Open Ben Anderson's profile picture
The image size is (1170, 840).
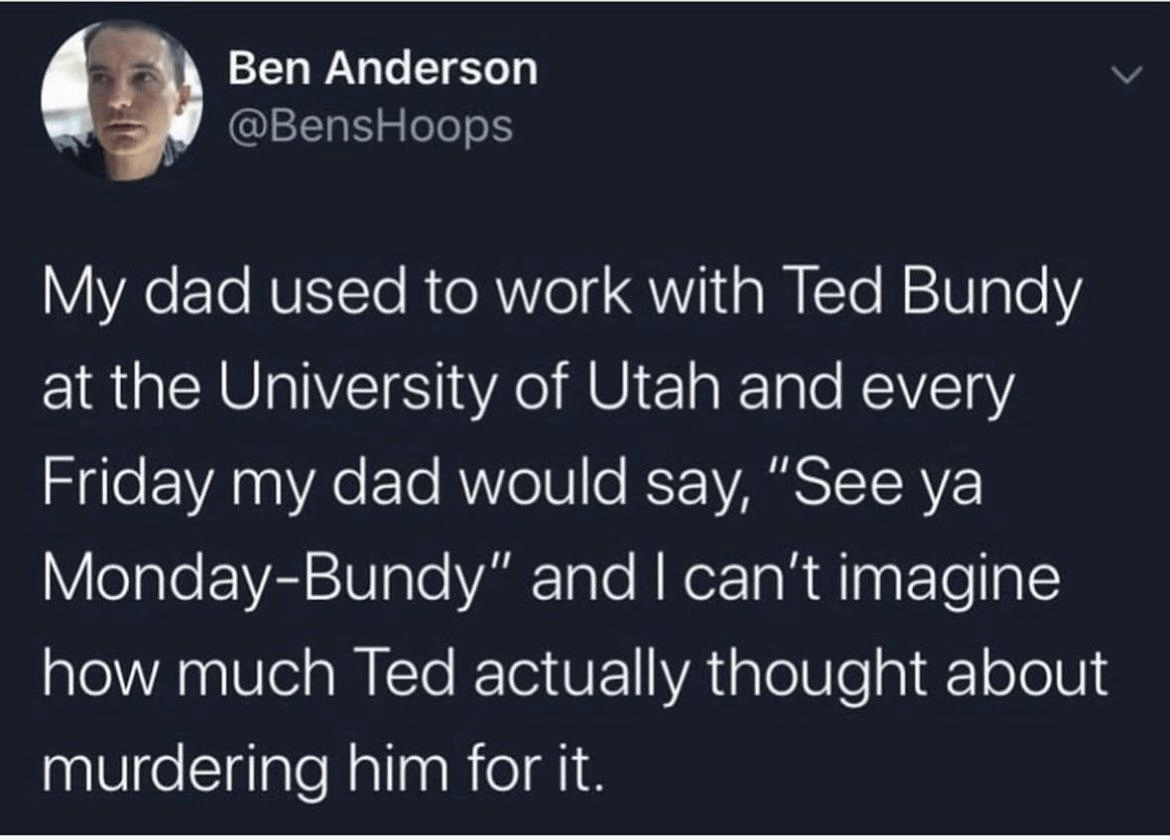tap(122, 102)
